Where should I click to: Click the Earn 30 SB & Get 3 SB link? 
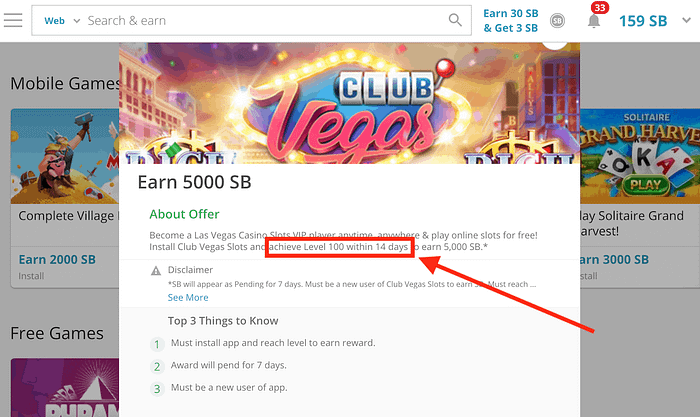click(511, 21)
